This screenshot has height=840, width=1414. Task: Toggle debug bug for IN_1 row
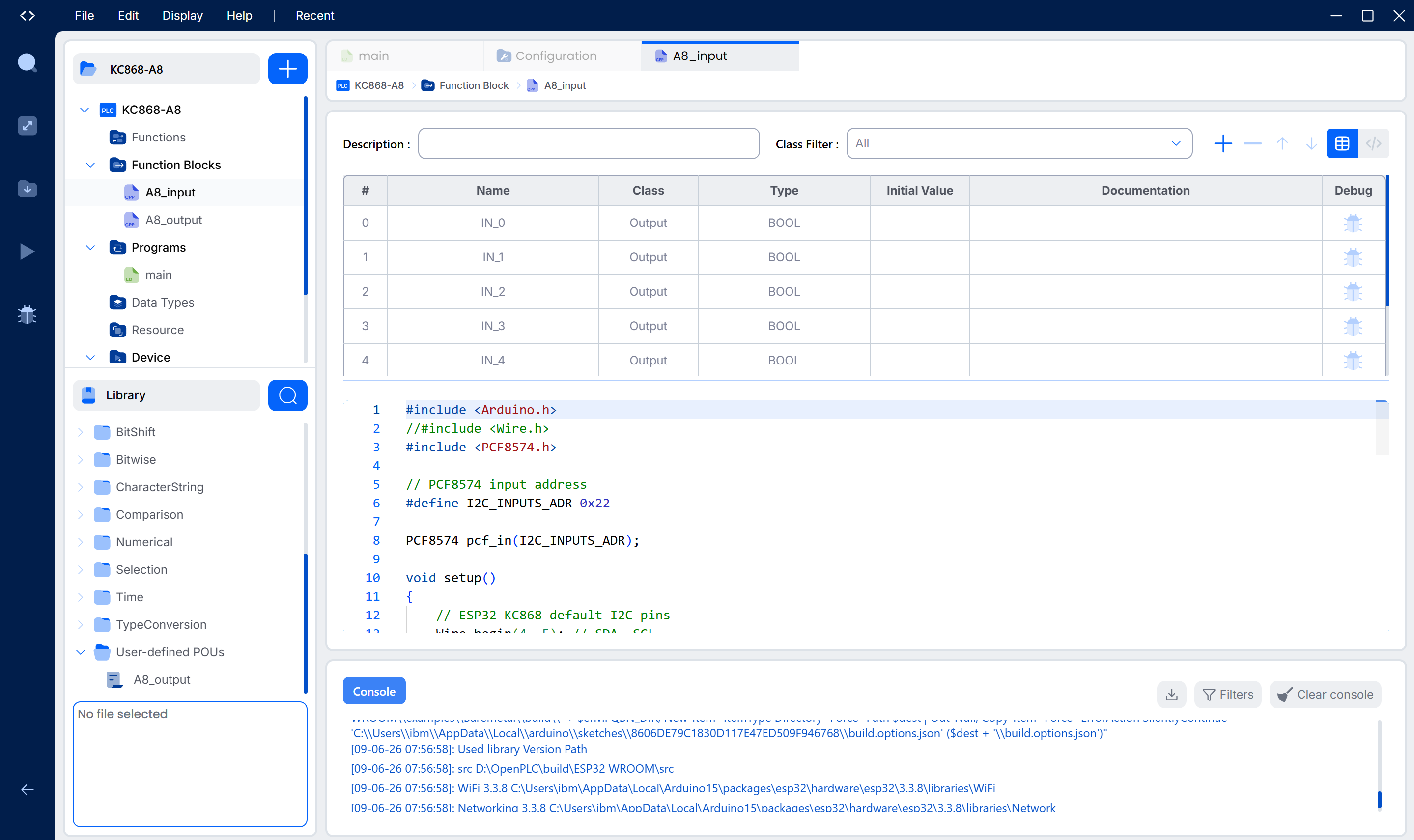tap(1353, 257)
